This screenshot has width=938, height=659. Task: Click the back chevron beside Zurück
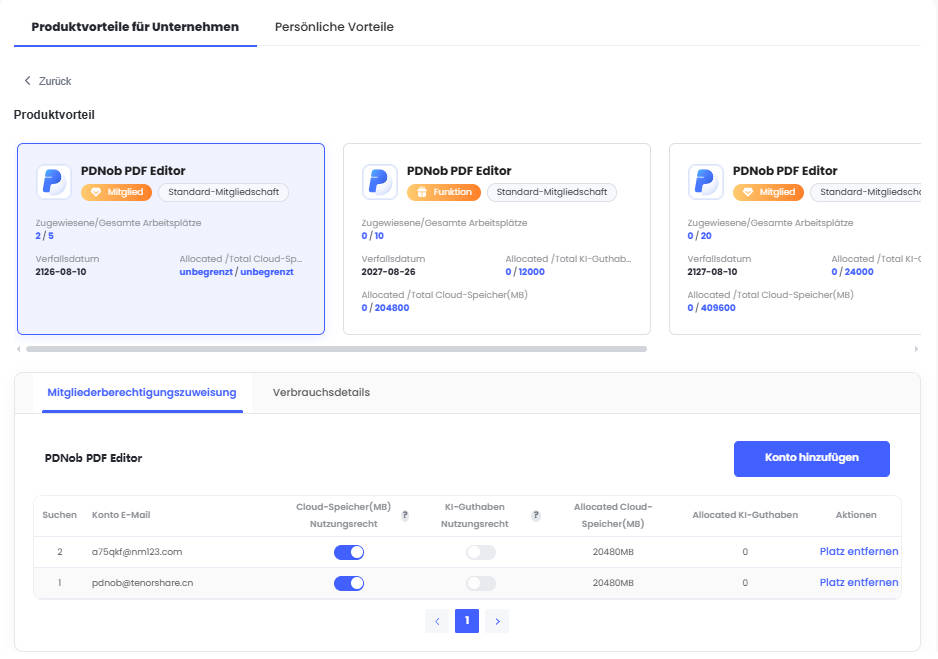[27, 81]
